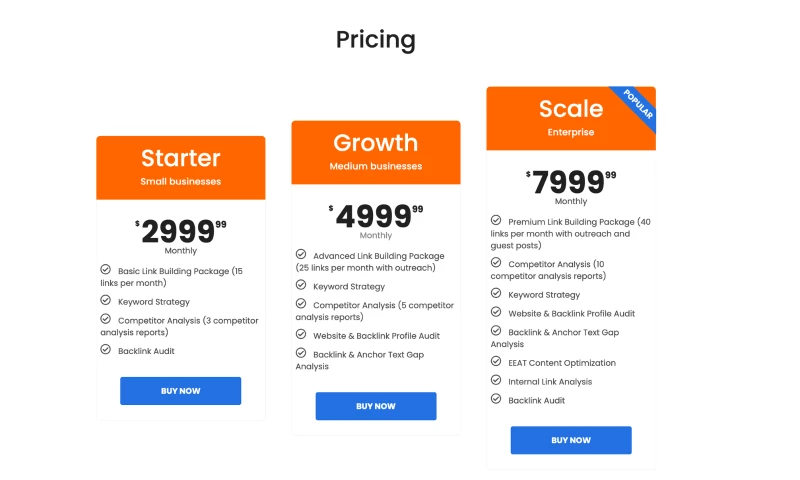Click the blue Popular ribbon badge
The image size is (800, 480).
[638, 105]
